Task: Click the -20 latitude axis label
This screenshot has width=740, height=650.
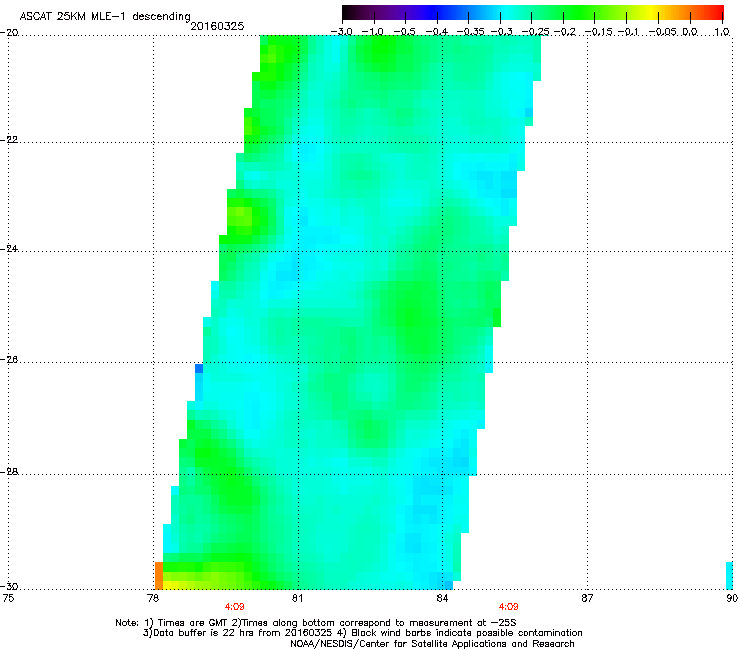Action: 9,33
